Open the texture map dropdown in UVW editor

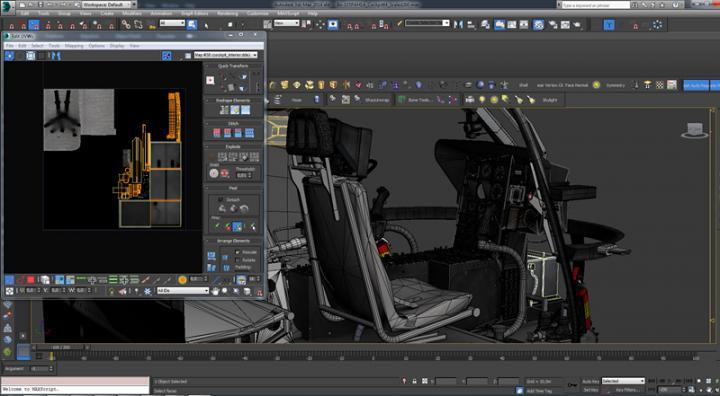[x=225, y=55]
